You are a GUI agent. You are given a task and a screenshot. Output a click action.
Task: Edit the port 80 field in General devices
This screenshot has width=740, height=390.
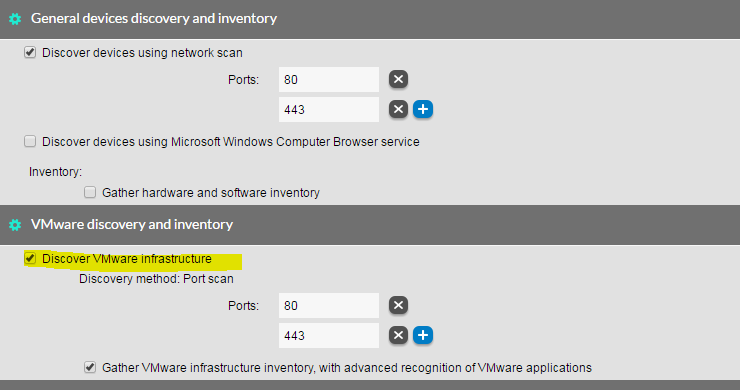329,79
